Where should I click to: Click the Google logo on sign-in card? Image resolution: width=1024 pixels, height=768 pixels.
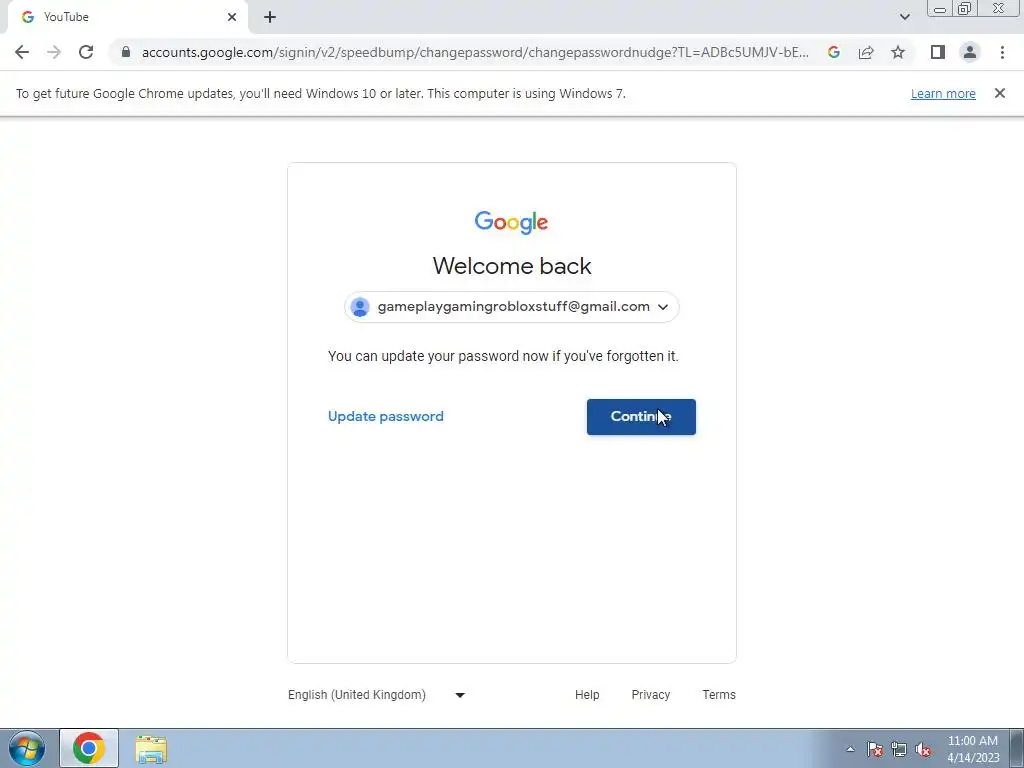tap(511, 222)
